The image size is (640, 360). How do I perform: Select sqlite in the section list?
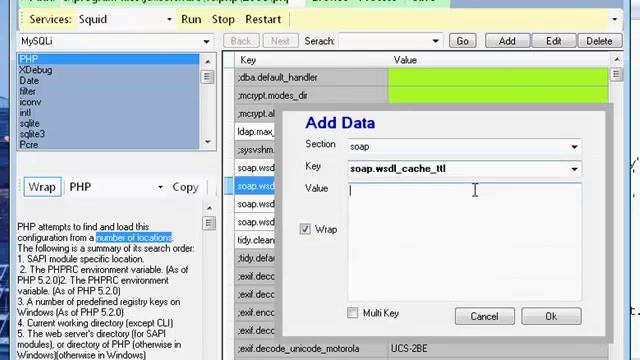(108, 123)
